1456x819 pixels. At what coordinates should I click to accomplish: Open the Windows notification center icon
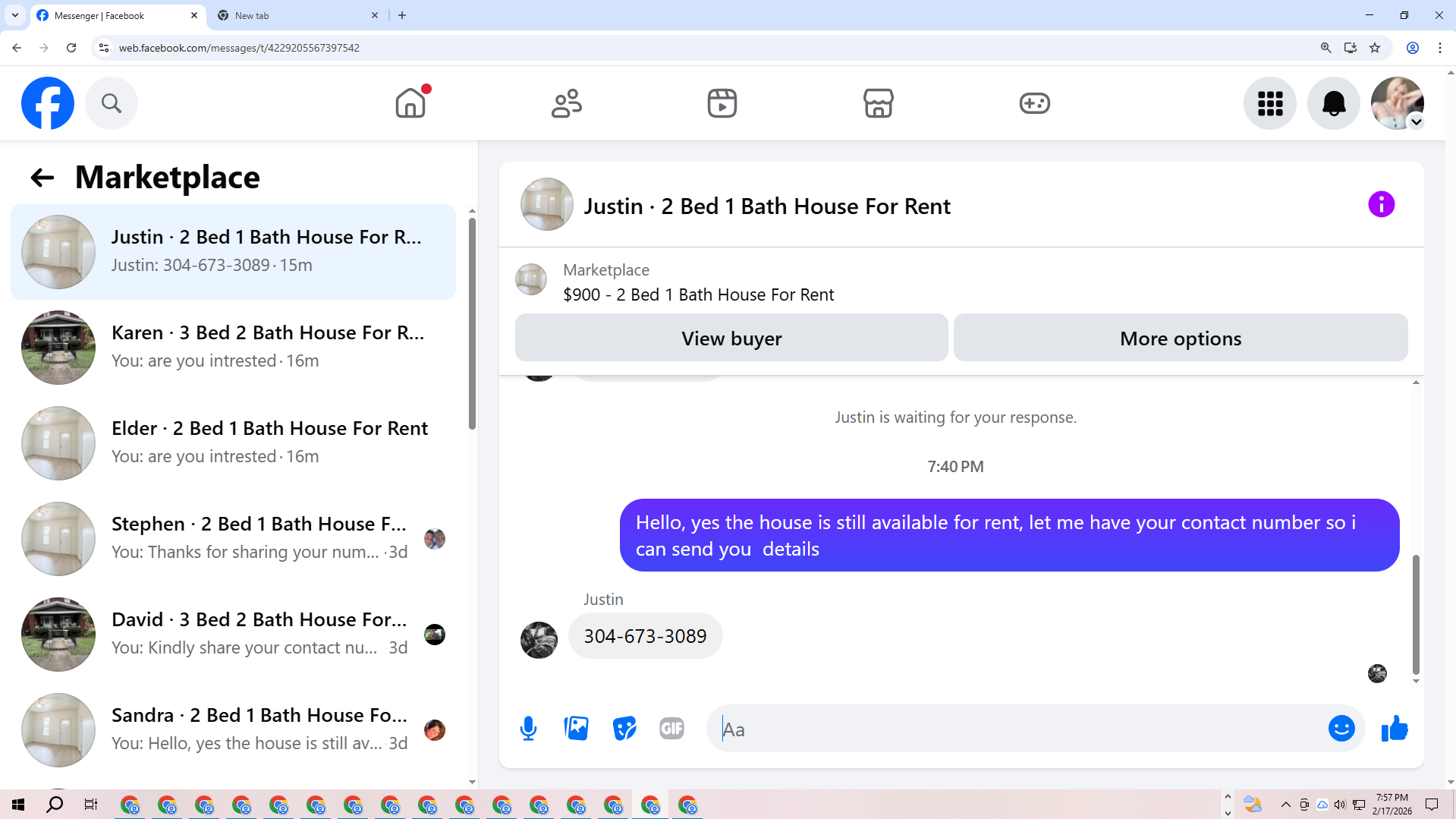point(1432,805)
